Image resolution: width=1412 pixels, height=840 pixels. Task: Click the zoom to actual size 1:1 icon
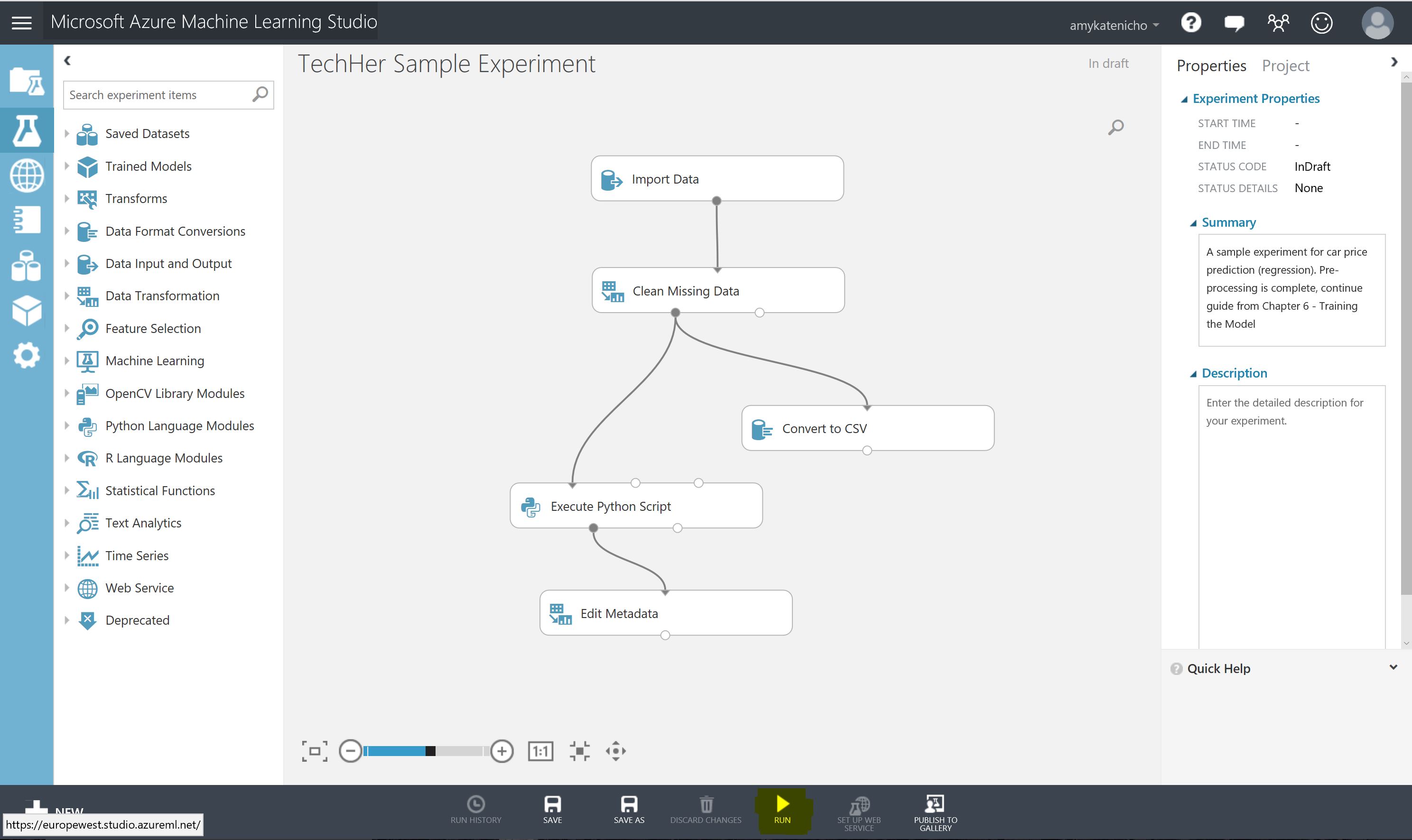pyautogui.click(x=540, y=751)
